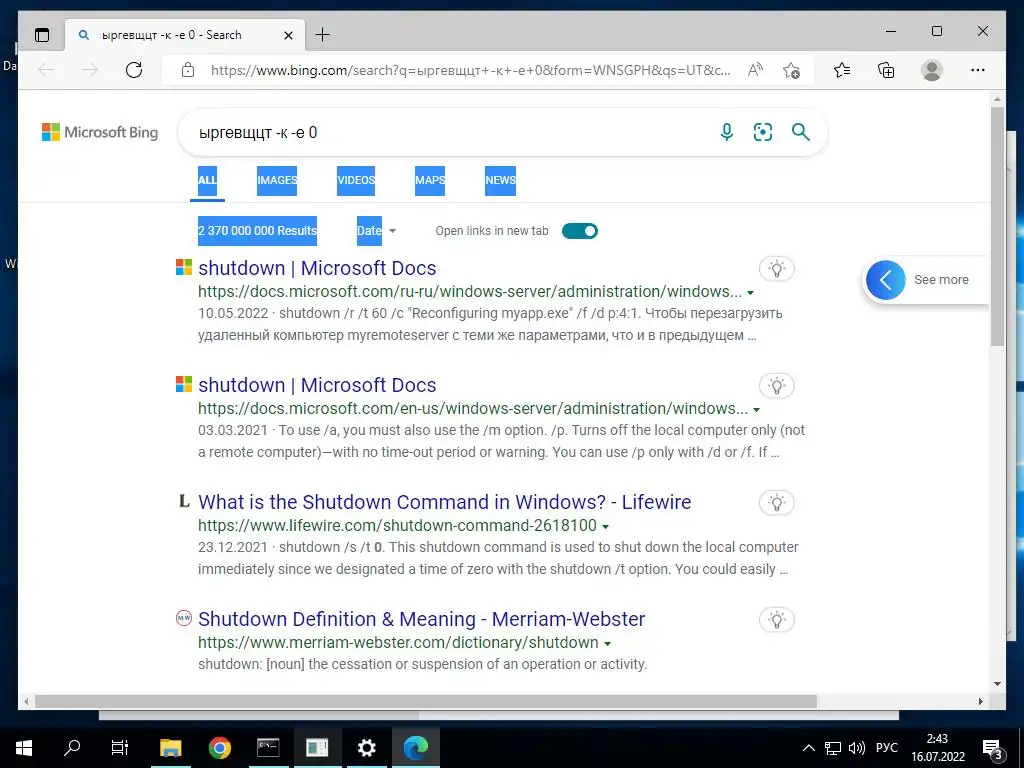Open the Date filter dropdown
The width and height of the screenshot is (1024, 768).
[376, 231]
